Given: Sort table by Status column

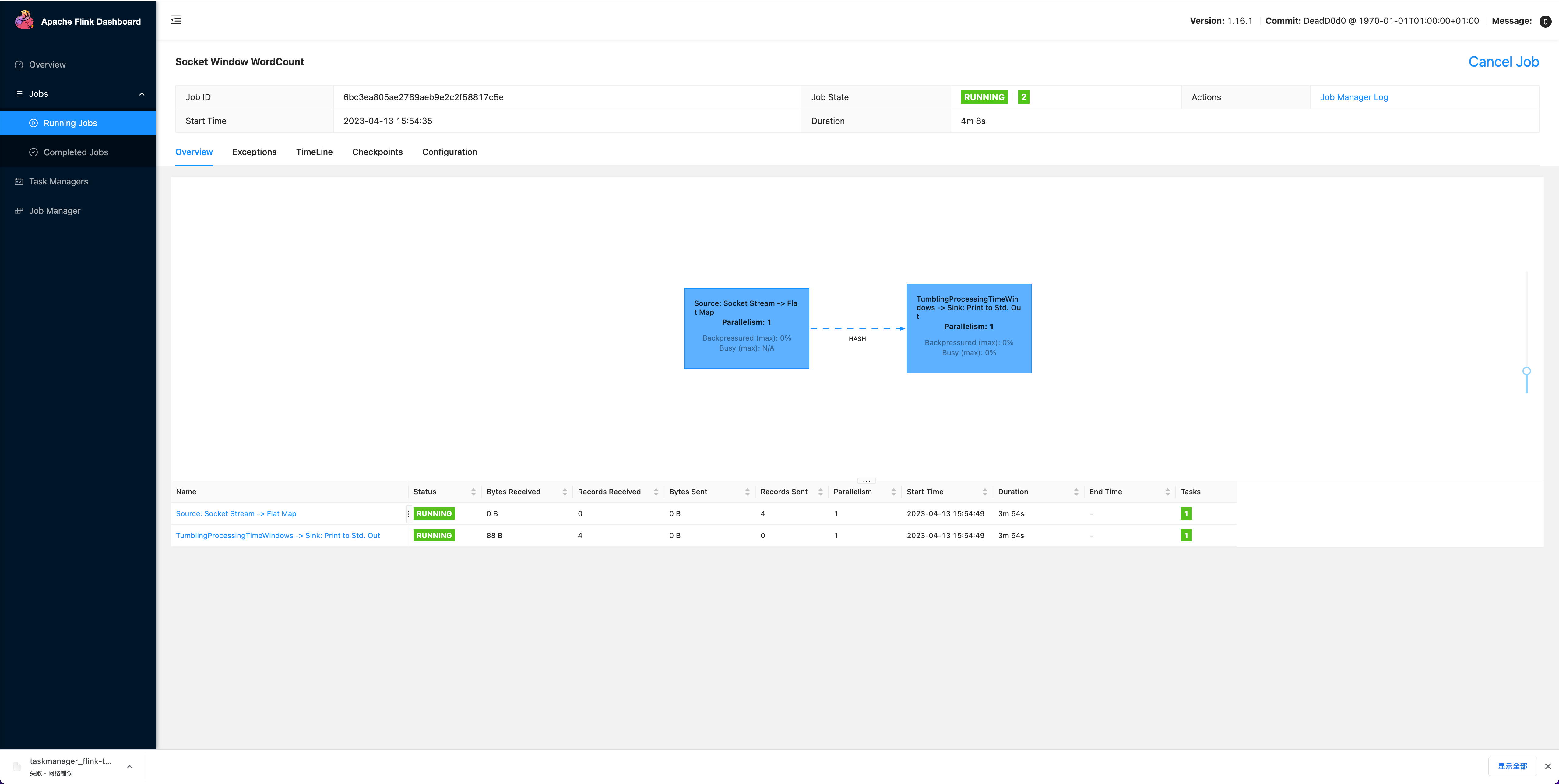Looking at the screenshot, I should pyautogui.click(x=473, y=492).
